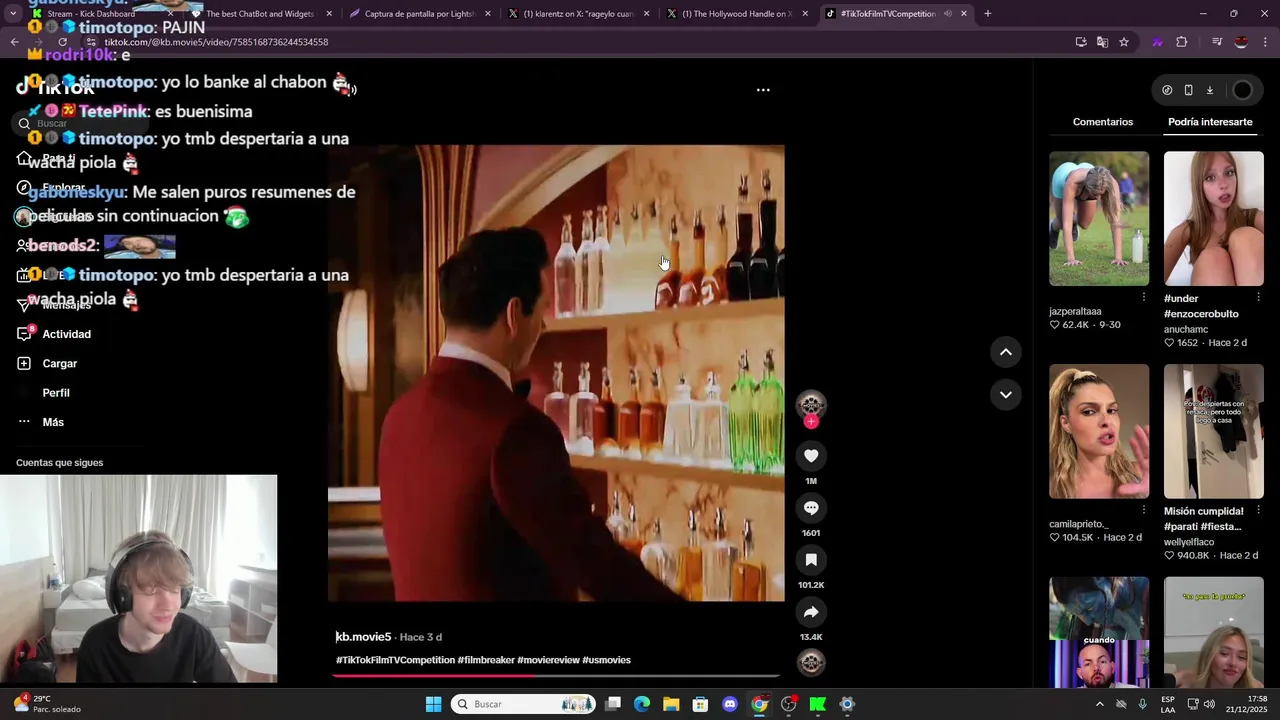Open a new browser tab
Viewport: 1280px width, 720px height.
(x=987, y=14)
